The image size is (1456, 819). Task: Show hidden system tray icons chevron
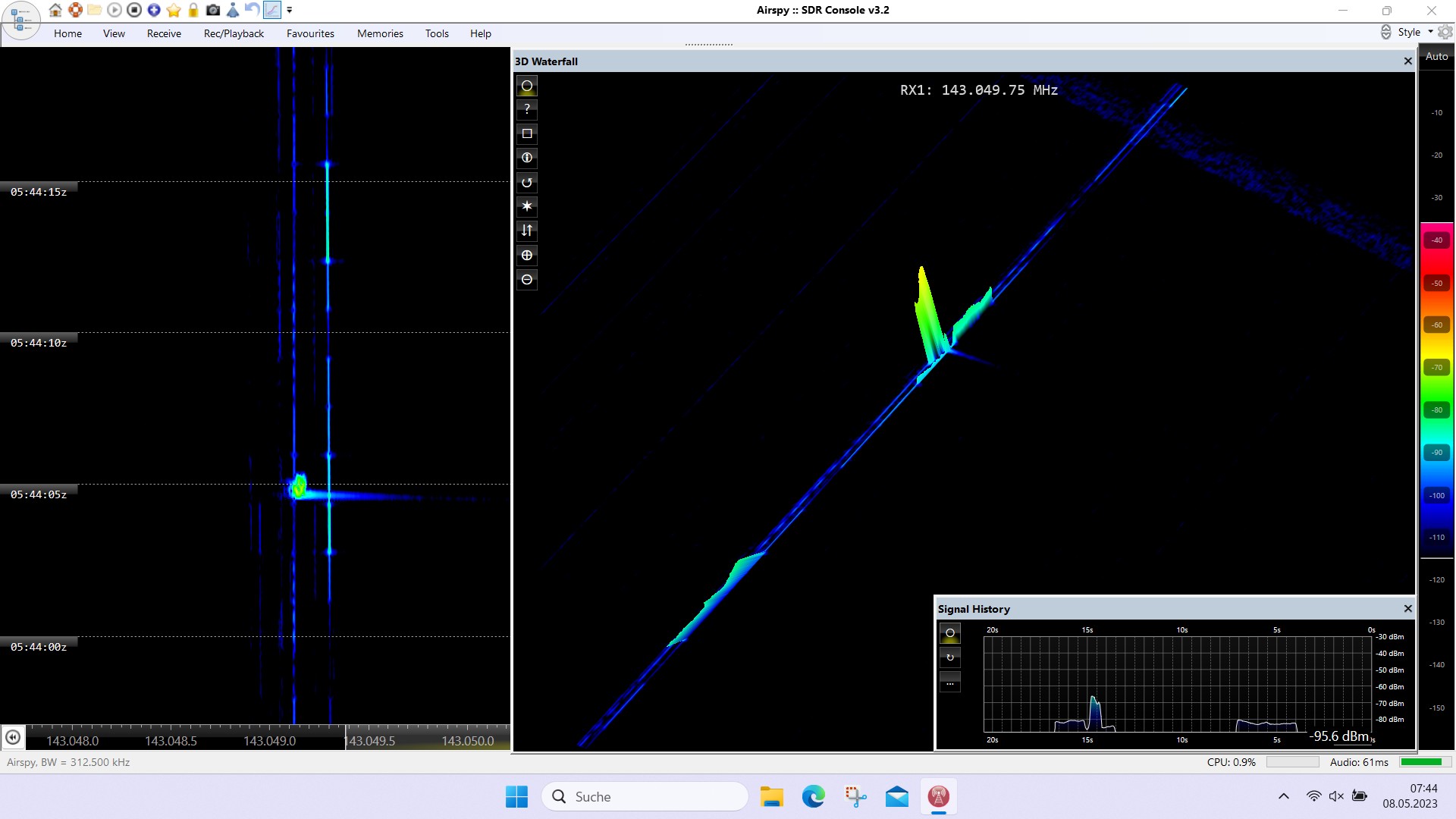point(1284,796)
